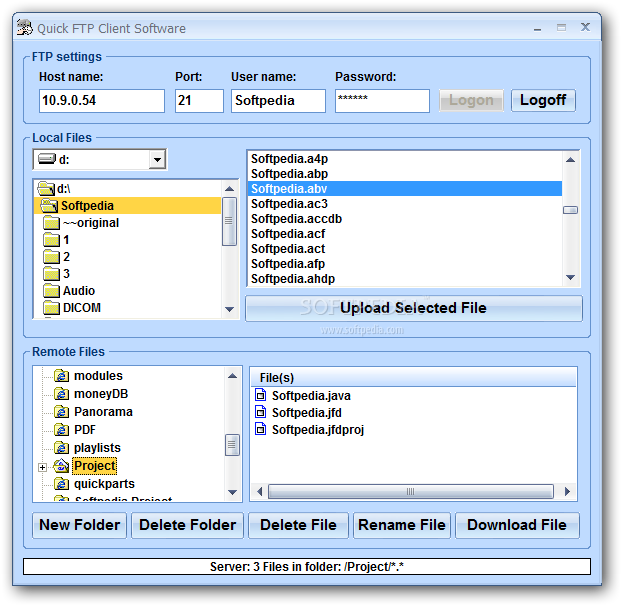Click the Logon button
Screen dimensions: 622x606
pyautogui.click(x=471, y=100)
